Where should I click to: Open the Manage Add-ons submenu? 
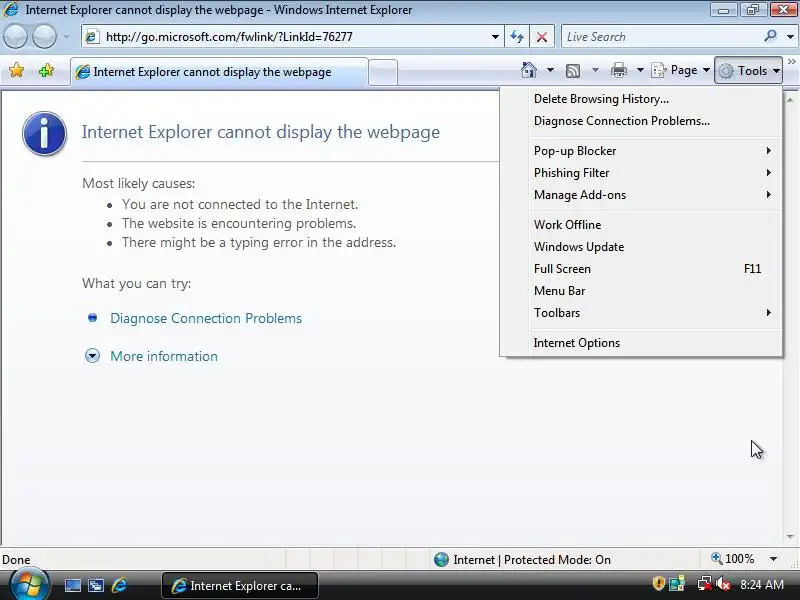coord(641,195)
